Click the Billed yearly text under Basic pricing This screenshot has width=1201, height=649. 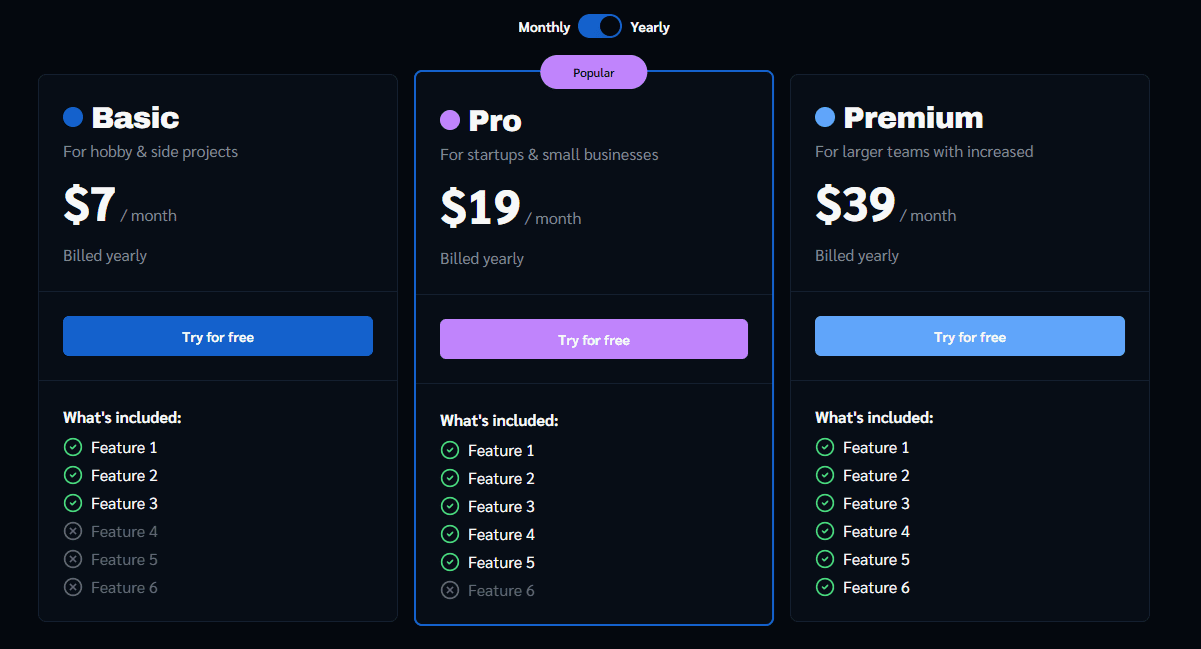[105, 255]
